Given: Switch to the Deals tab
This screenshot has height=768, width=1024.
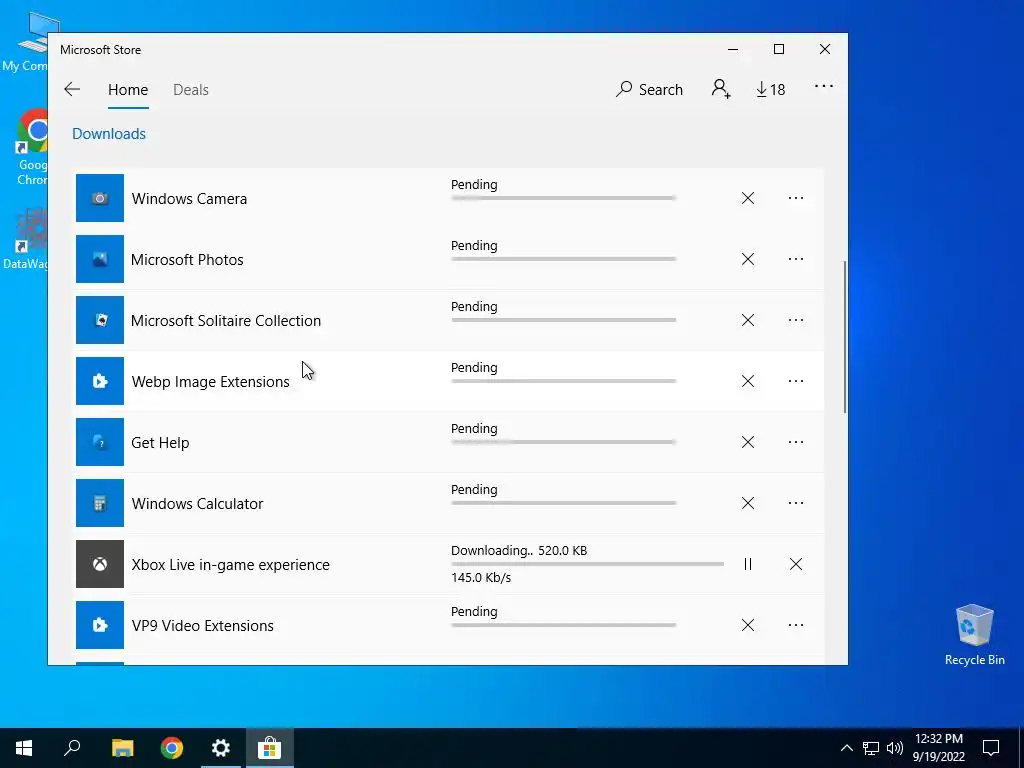Looking at the screenshot, I should [x=191, y=89].
